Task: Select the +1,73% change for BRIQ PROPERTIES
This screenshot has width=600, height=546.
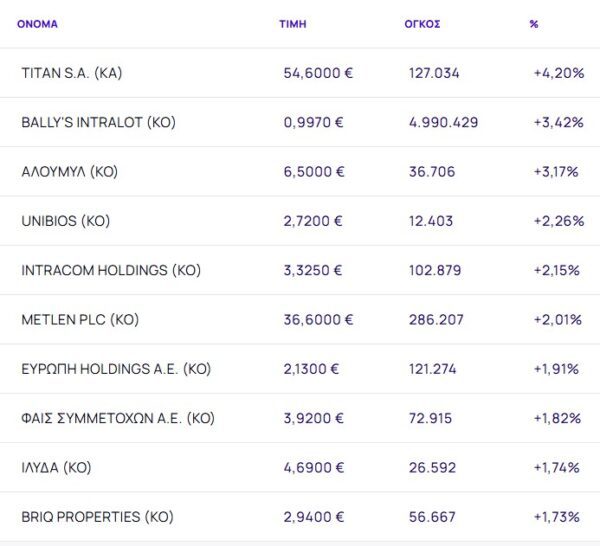Action: (x=557, y=517)
